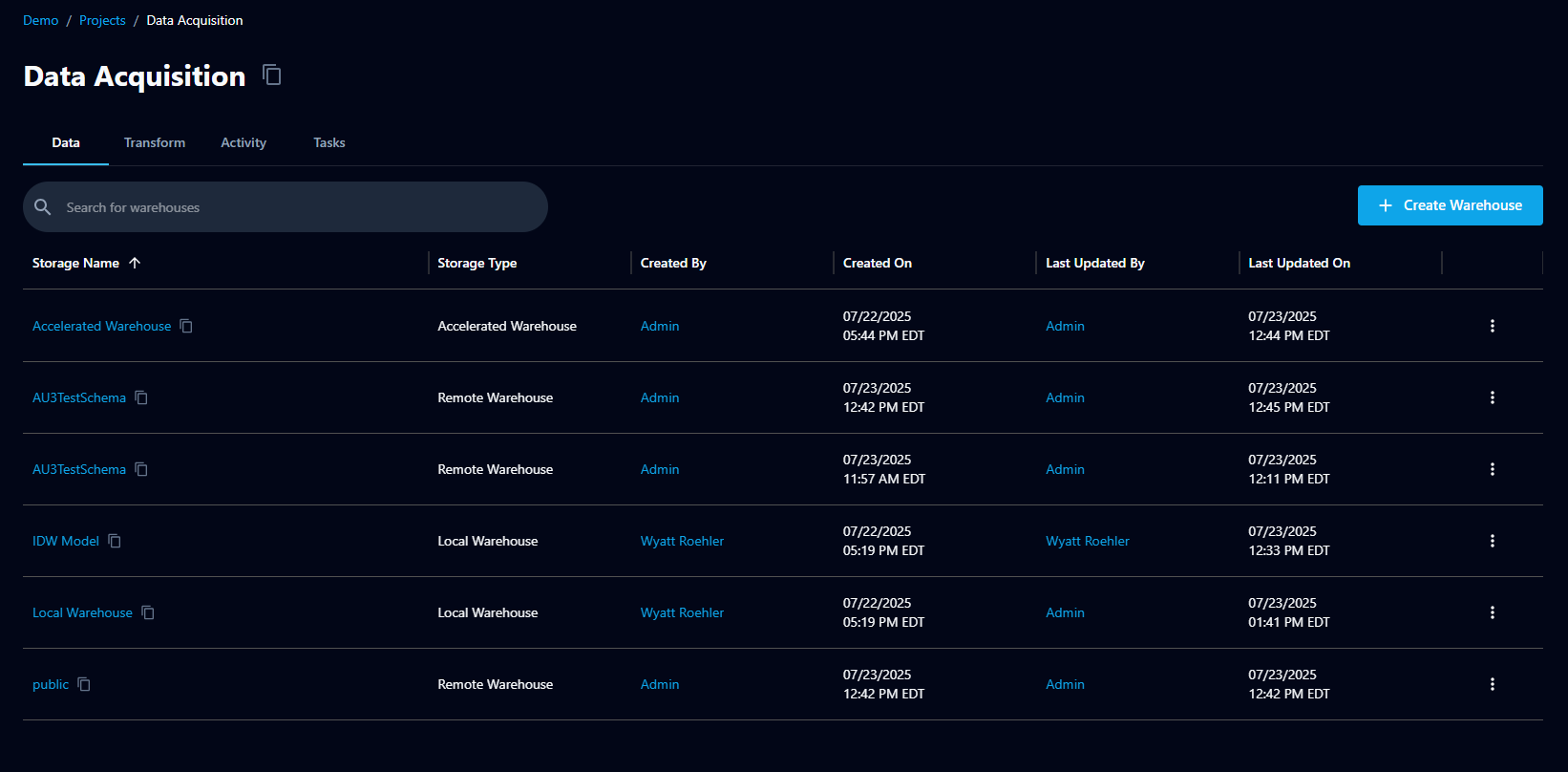The image size is (1568, 772).
Task: Click the sort arrow beside Storage Name
Action: (135, 263)
